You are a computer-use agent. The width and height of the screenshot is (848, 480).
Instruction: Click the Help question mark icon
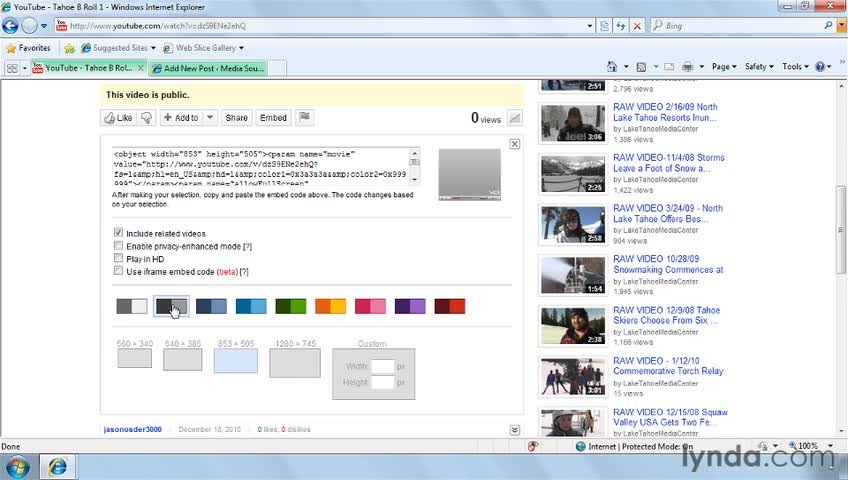click(820, 66)
